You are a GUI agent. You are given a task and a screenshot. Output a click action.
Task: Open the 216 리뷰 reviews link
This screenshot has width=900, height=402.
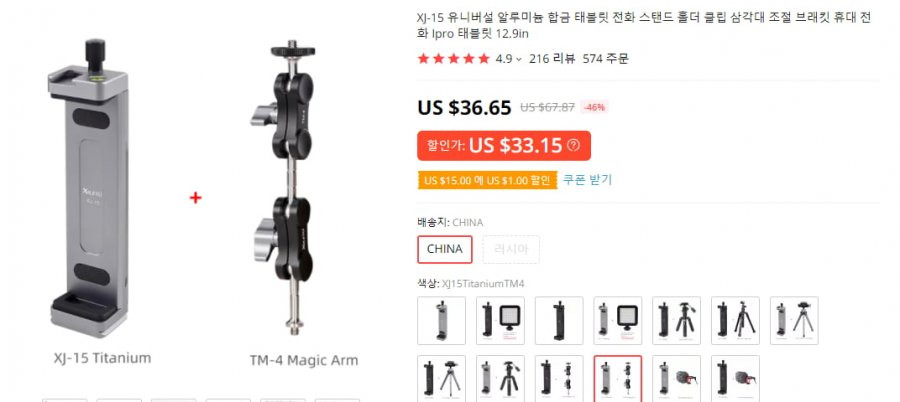(x=552, y=59)
